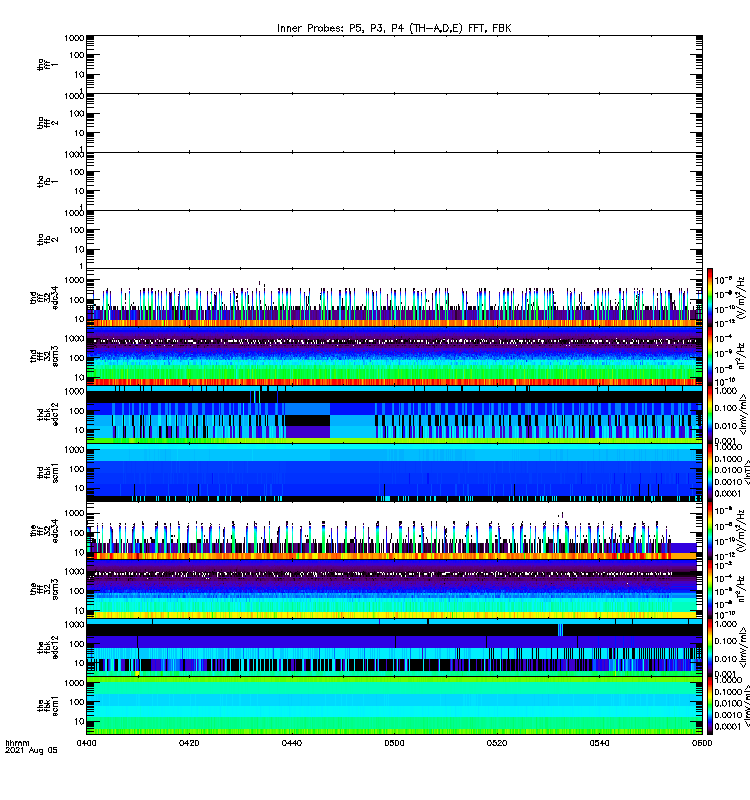Image resolution: width=750 pixels, height=800 pixels.
Task: Click the 'tha fff 1' panel label
Action: tap(47, 64)
